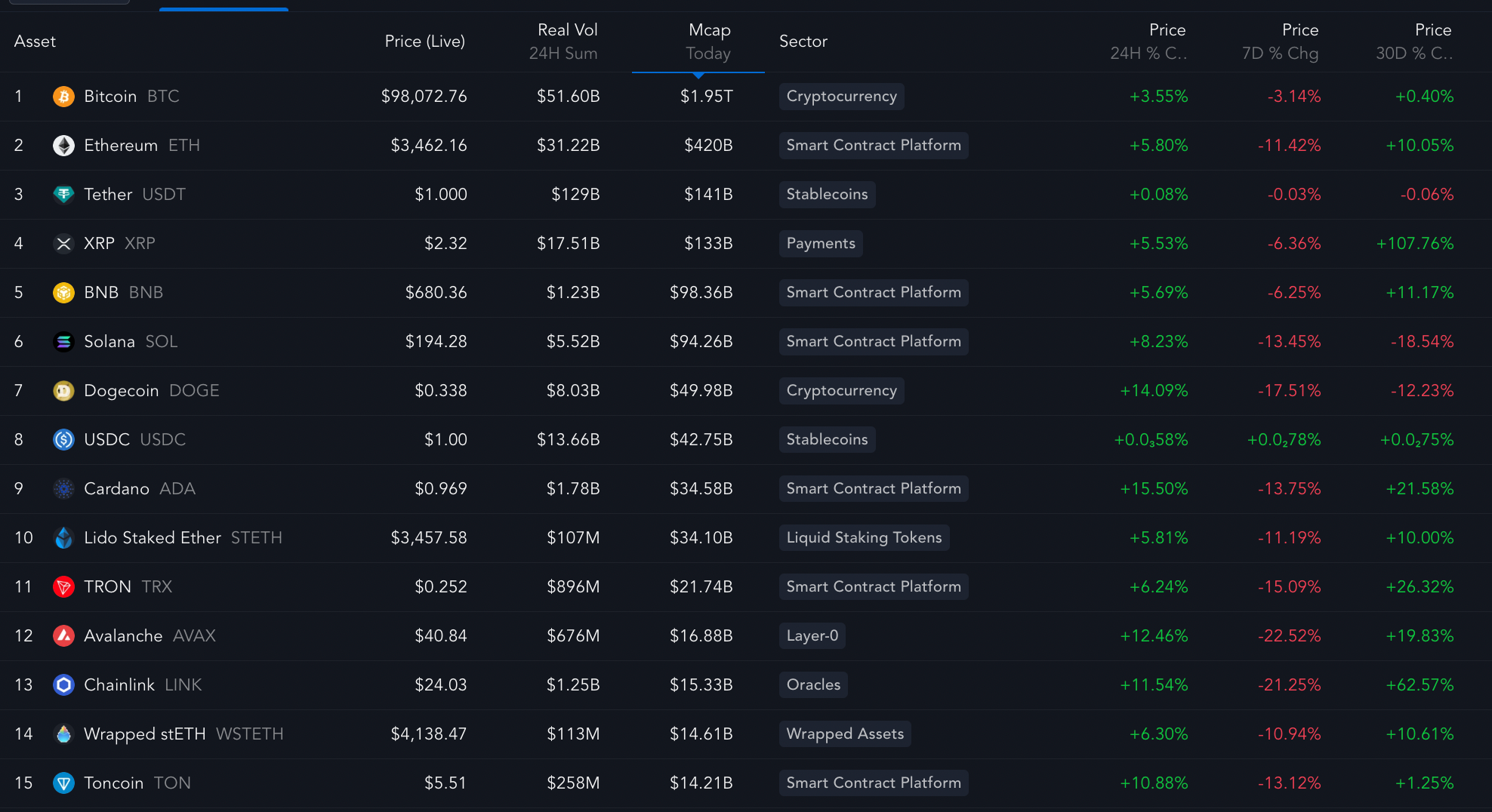Viewport: 1492px width, 812px height.
Task: Click the XRP logo icon
Action: pyautogui.click(x=63, y=244)
